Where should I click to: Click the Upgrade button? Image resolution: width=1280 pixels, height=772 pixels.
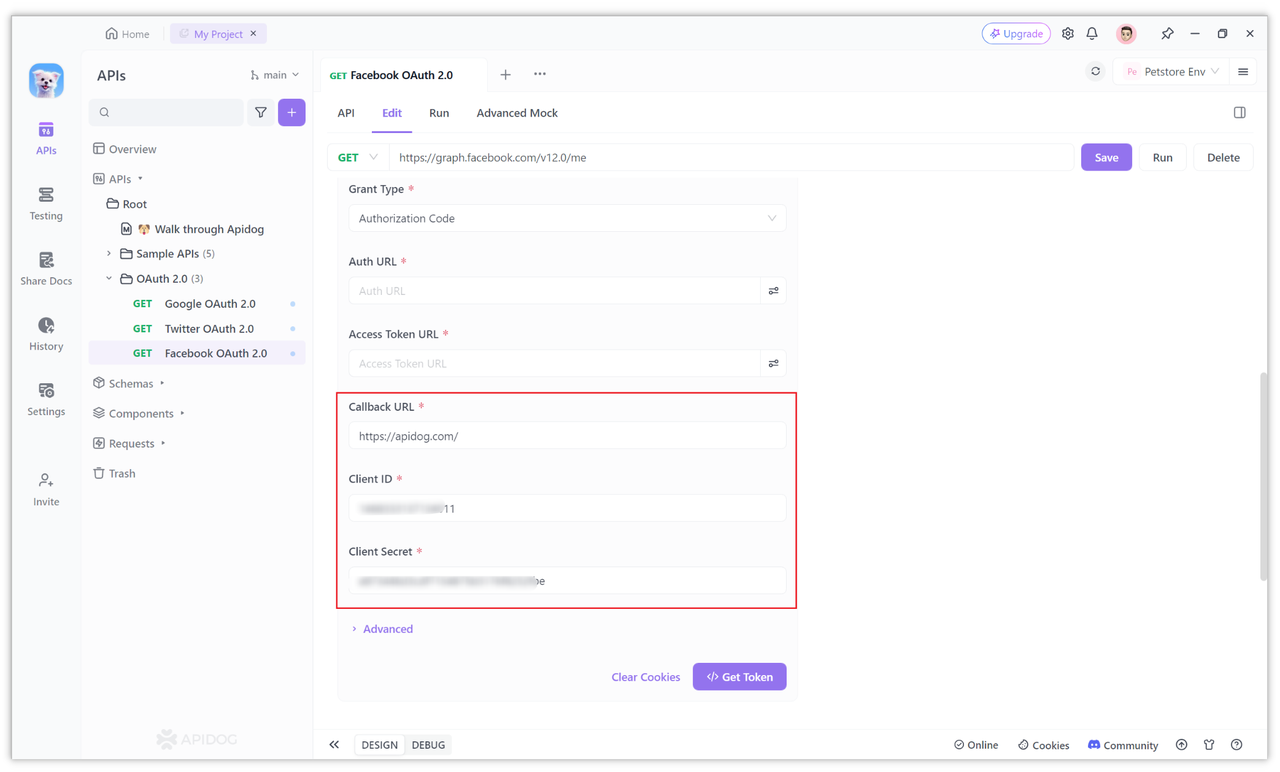pyautogui.click(x=1016, y=34)
